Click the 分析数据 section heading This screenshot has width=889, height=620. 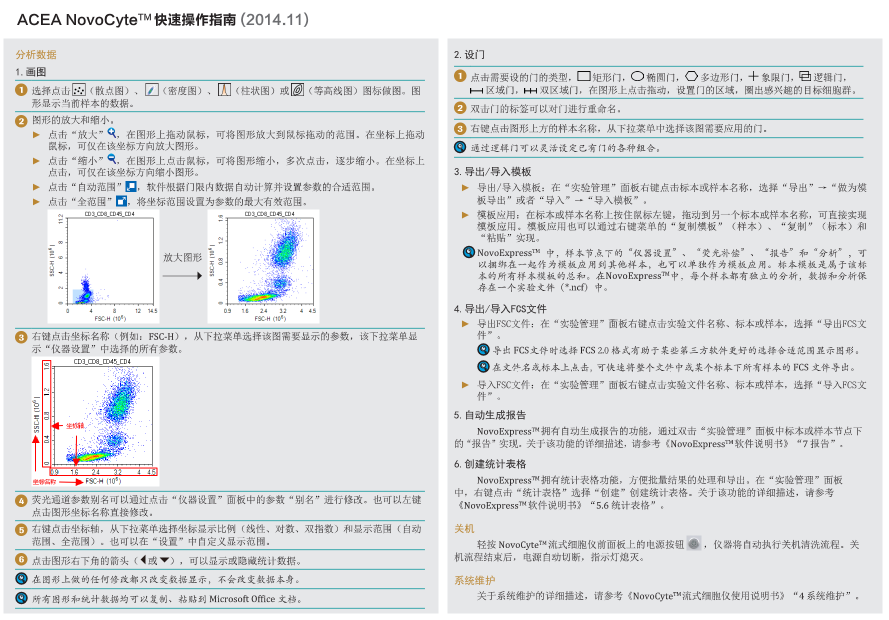coord(36,54)
